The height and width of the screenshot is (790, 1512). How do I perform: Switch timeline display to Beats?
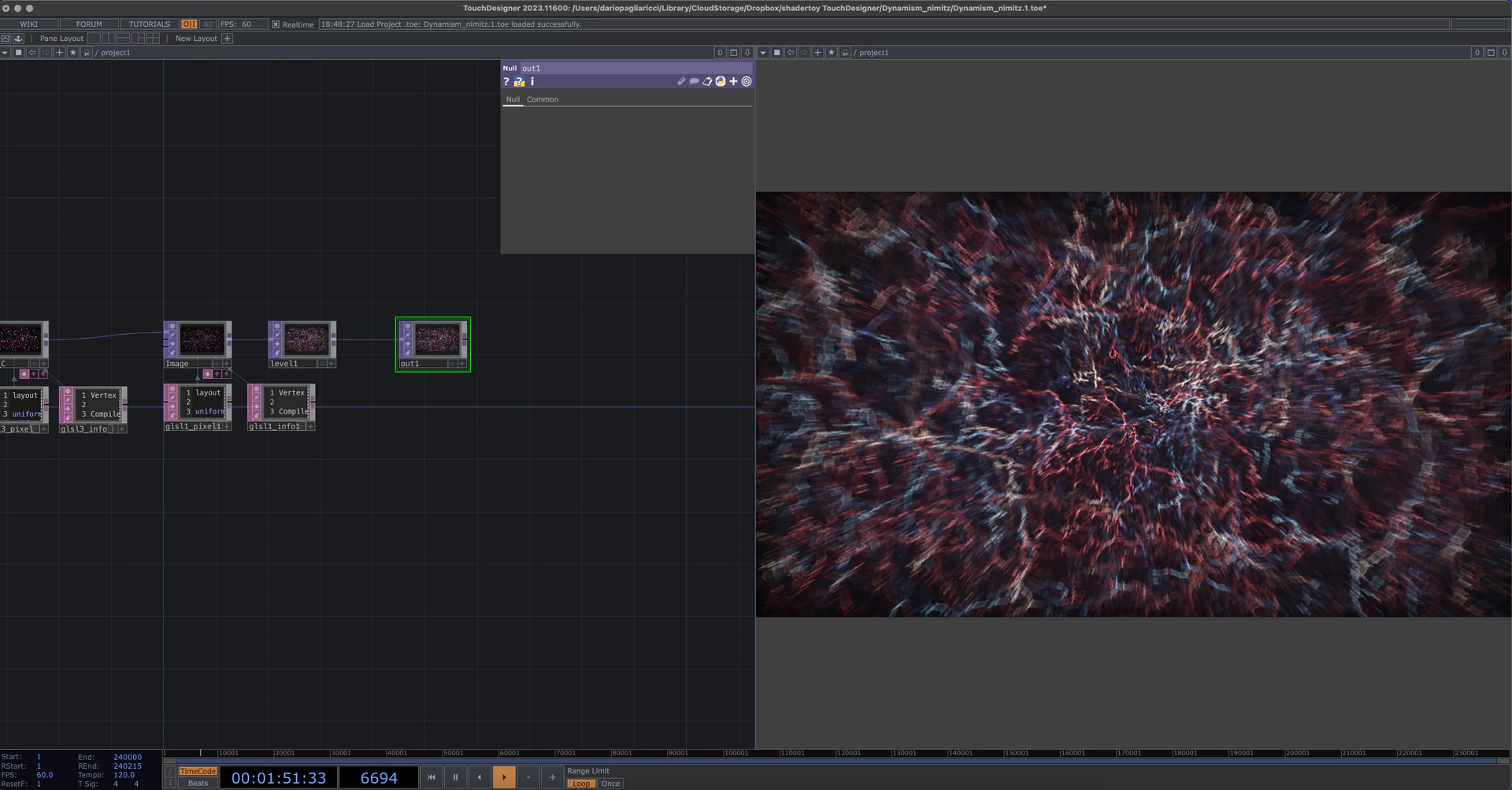pyautogui.click(x=198, y=783)
